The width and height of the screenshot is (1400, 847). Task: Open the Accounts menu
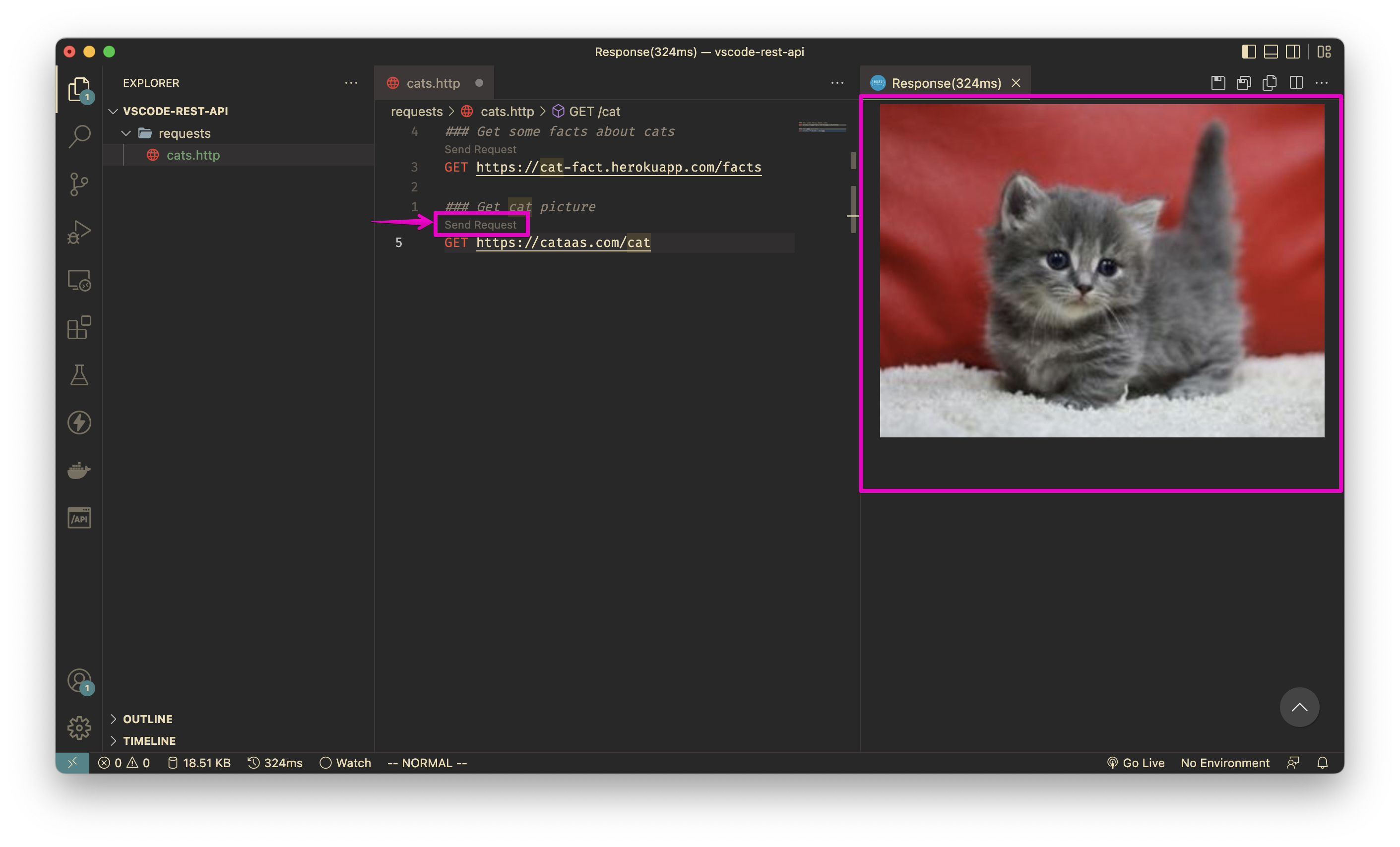point(79,680)
